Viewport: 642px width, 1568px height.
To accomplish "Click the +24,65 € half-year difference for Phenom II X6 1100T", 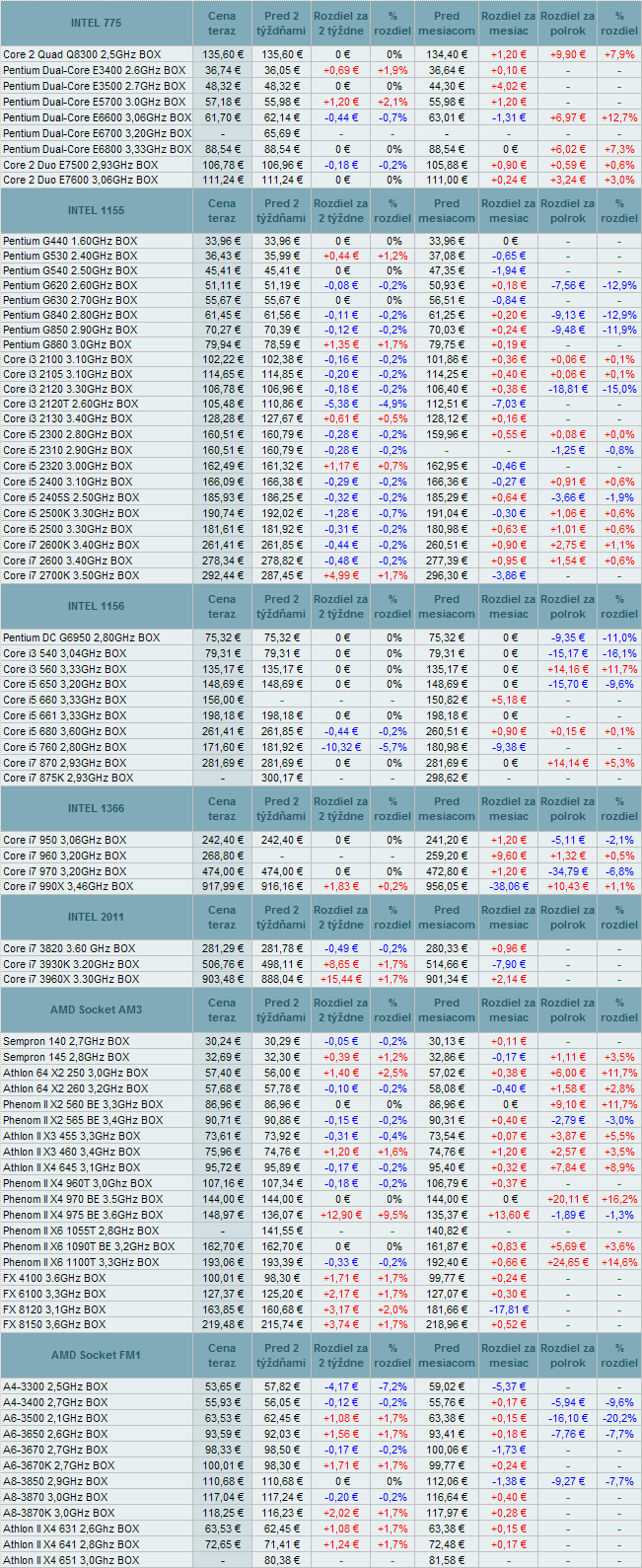I will [x=568, y=1262].
